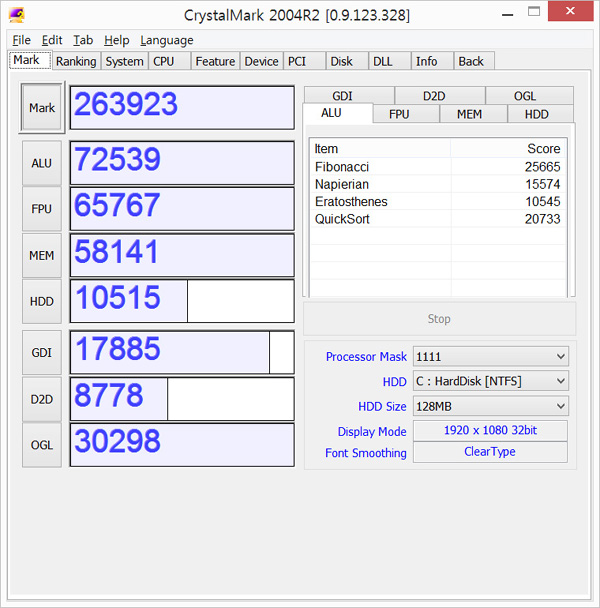The height and width of the screenshot is (608, 600).
Task: Switch to the CPU tab
Action: click(169, 61)
